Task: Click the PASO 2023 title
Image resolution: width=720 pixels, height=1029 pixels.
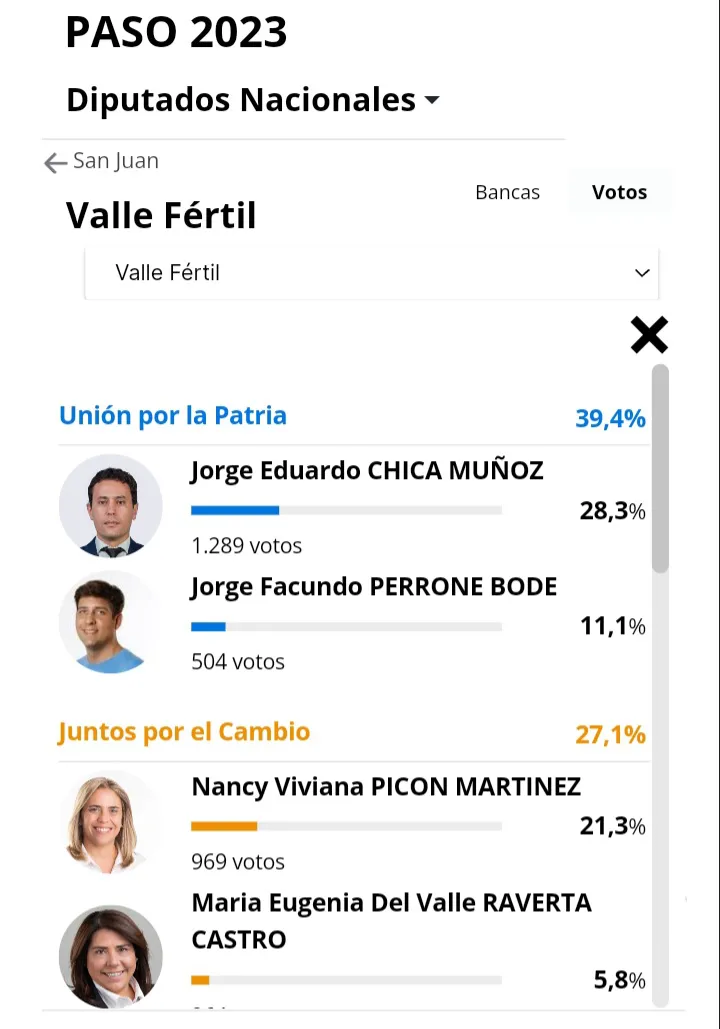Action: (x=176, y=33)
